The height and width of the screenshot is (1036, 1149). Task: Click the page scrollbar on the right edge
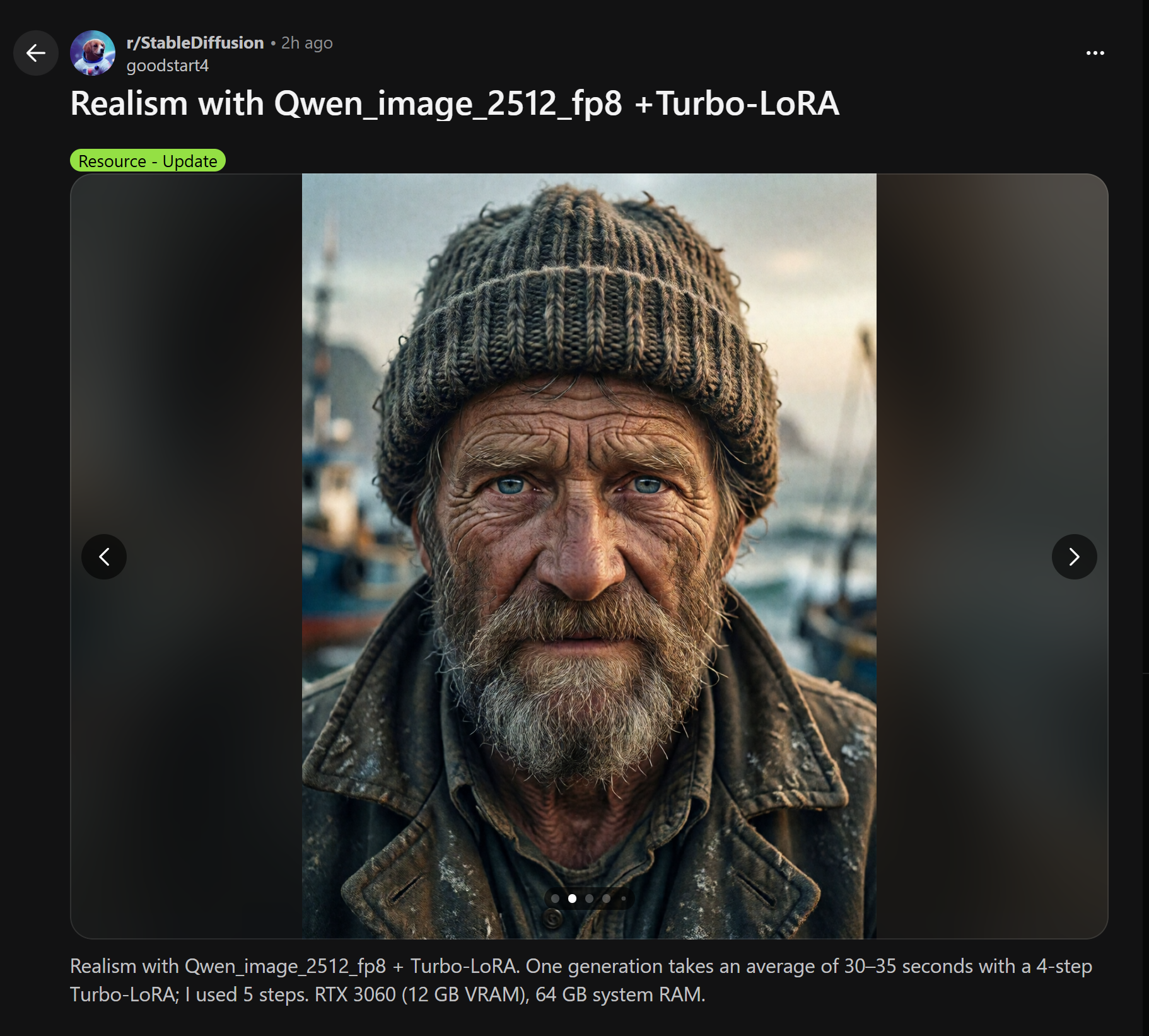(1145, 518)
